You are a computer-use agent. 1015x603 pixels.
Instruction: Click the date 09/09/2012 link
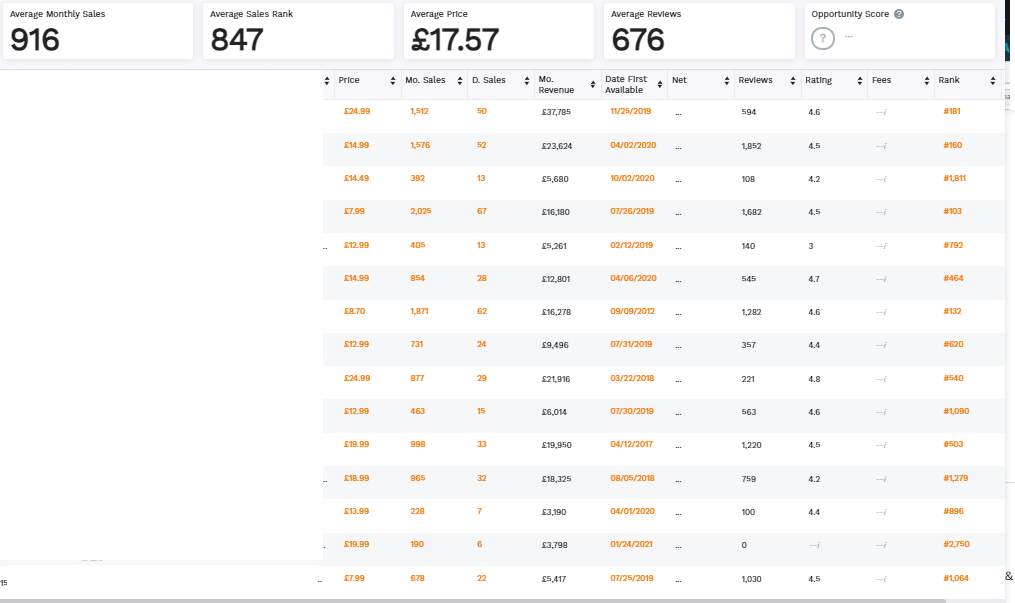tap(632, 311)
